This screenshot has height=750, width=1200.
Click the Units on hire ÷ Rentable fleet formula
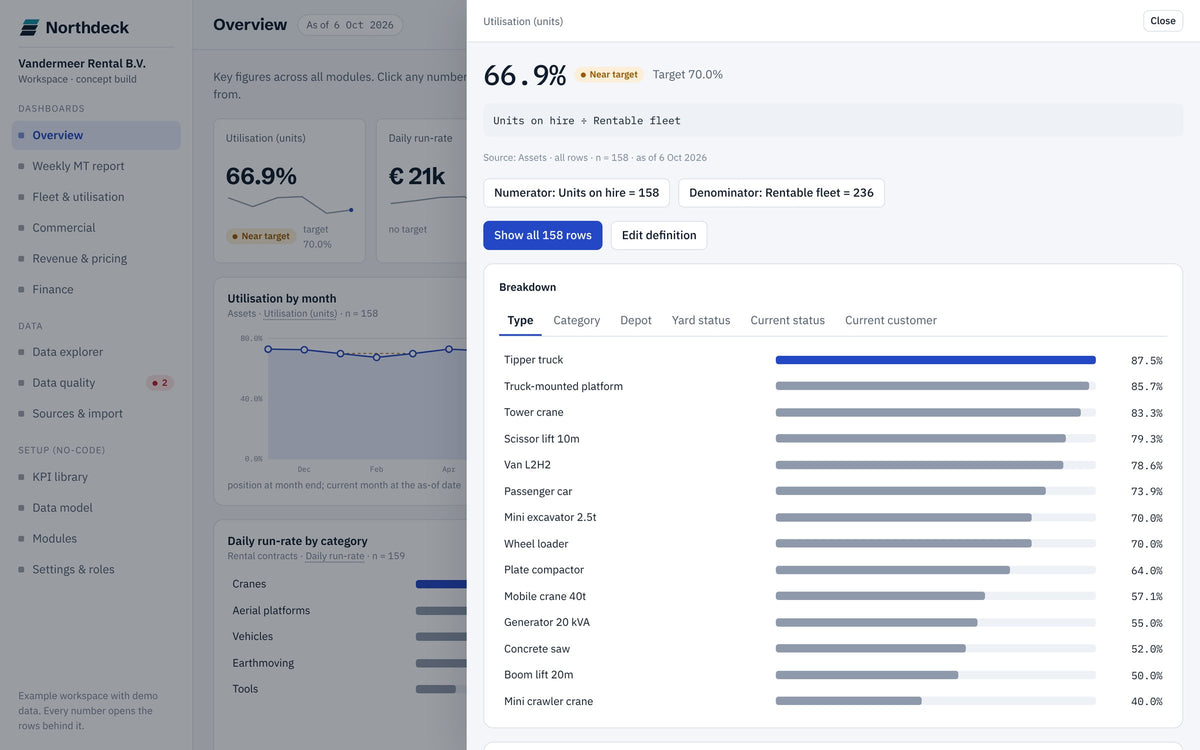[x=587, y=121]
